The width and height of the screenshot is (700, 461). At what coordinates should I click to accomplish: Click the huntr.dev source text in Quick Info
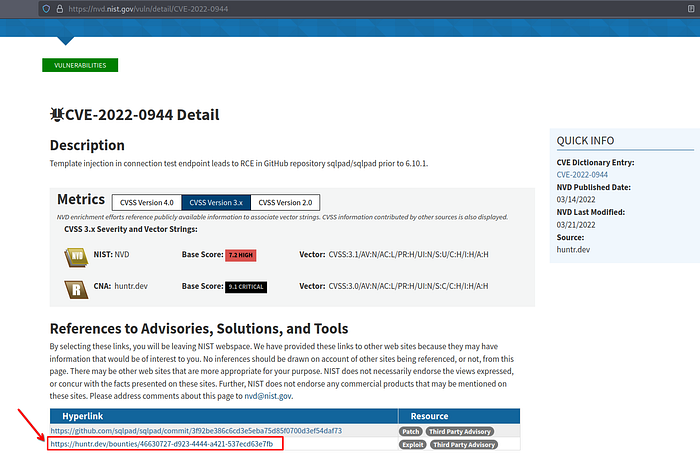point(573,249)
